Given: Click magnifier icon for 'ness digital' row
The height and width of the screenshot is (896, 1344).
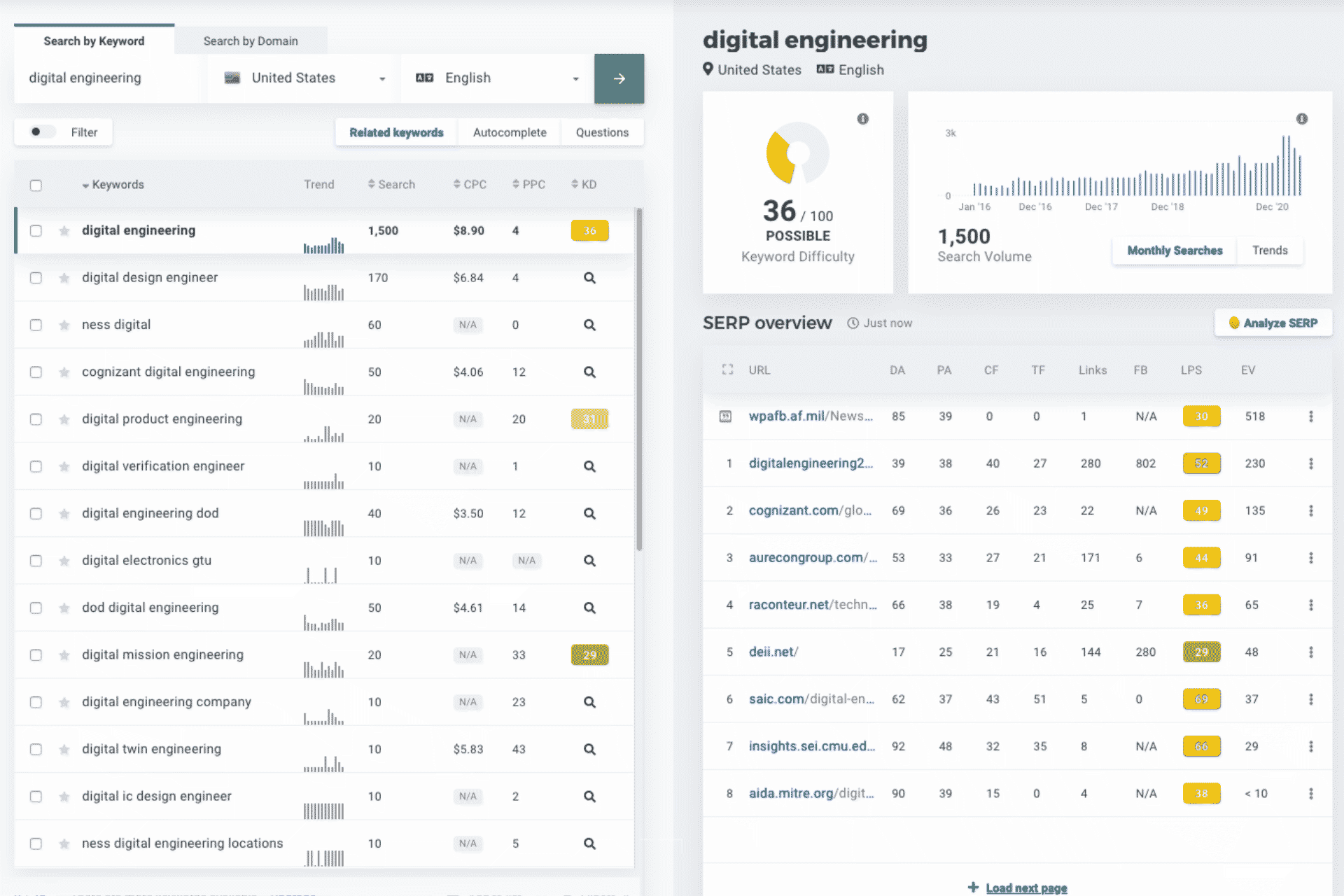Looking at the screenshot, I should click(589, 325).
